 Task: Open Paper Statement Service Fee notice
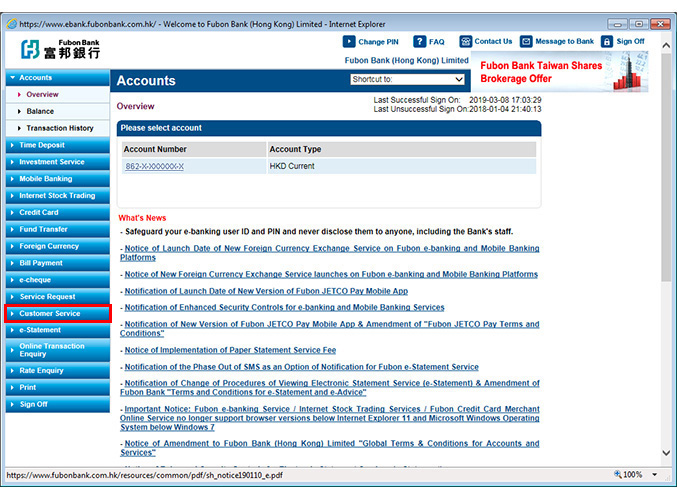point(230,350)
